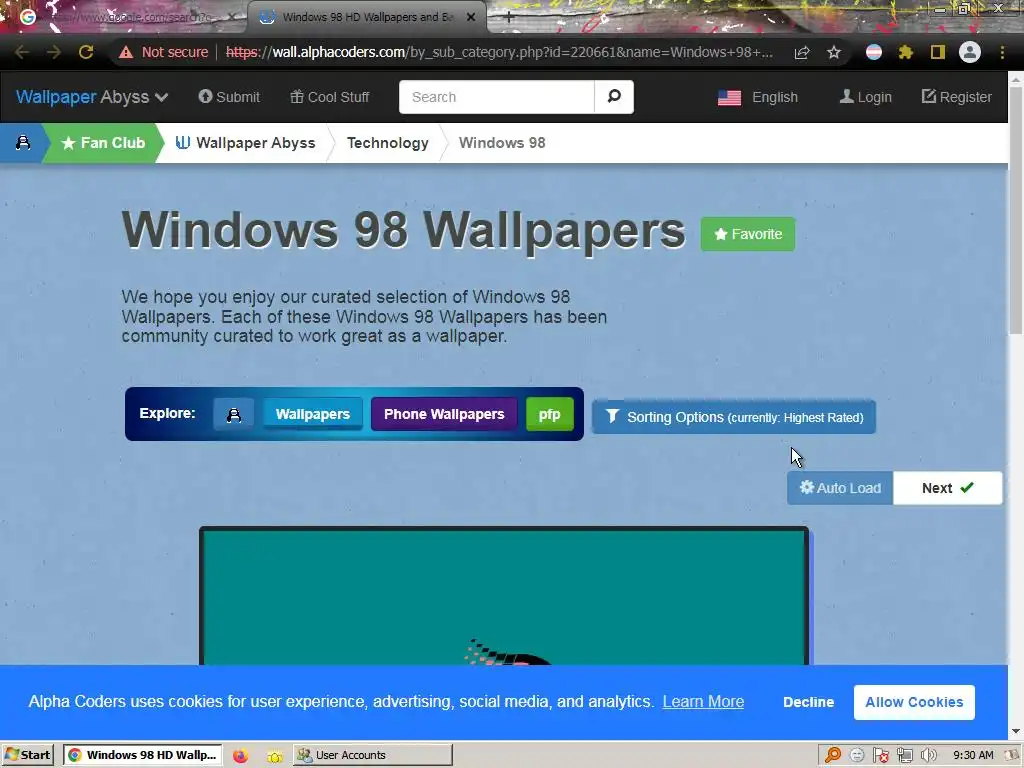The image size is (1024, 768).
Task: Open the volume speaker tray icon
Action: tap(929, 756)
